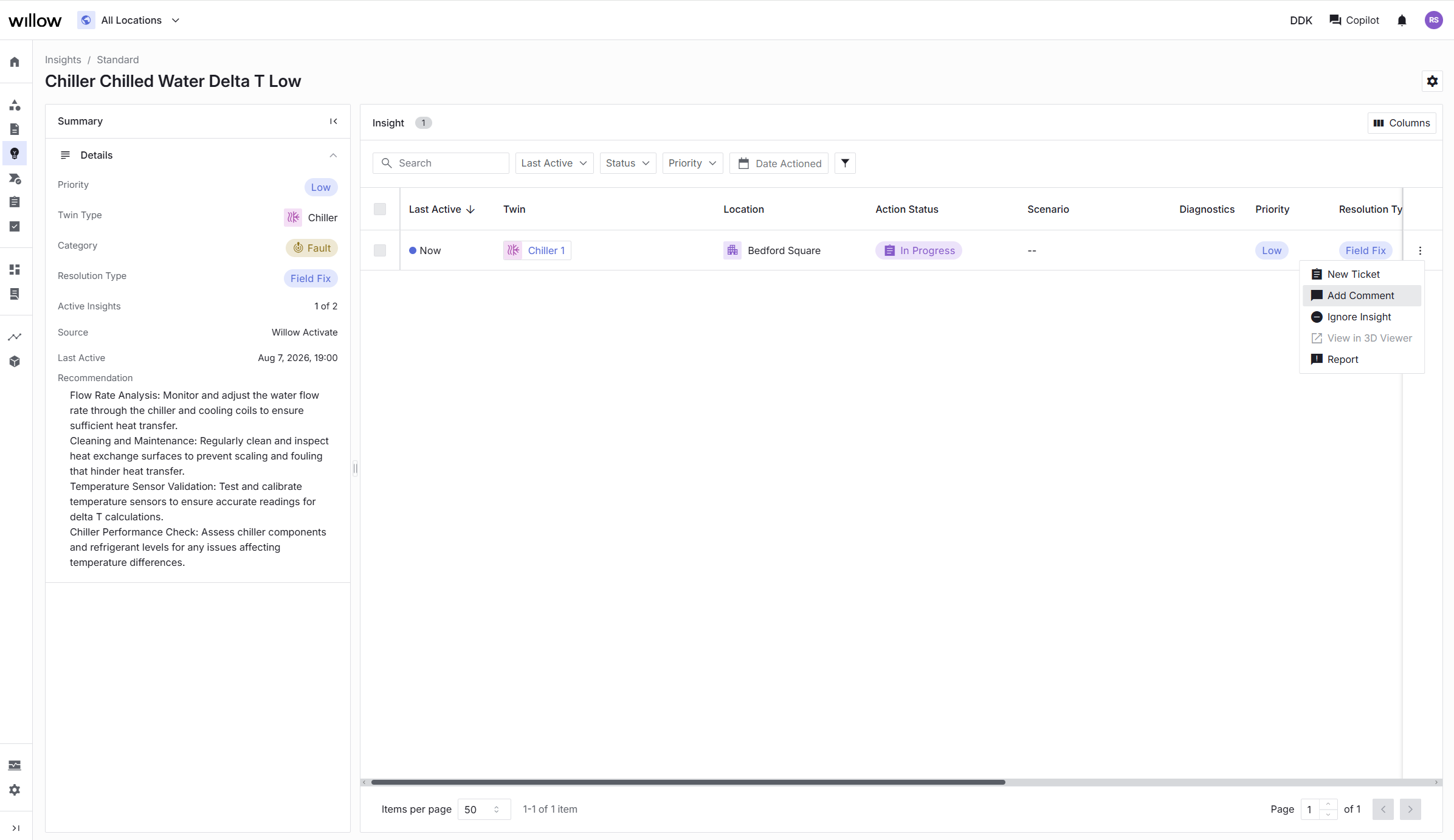This screenshot has width=1454, height=840.
Task: Open the clipboard icon in left sidebar
Action: (15, 202)
